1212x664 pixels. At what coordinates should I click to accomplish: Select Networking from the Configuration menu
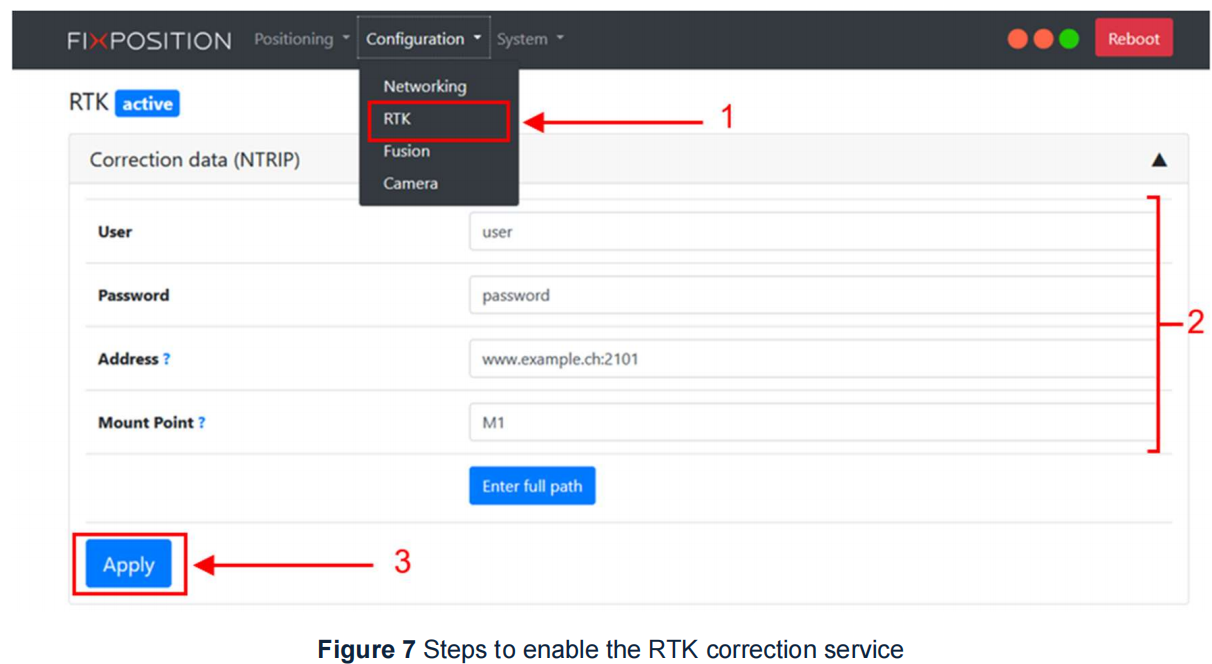tap(424, 86)
